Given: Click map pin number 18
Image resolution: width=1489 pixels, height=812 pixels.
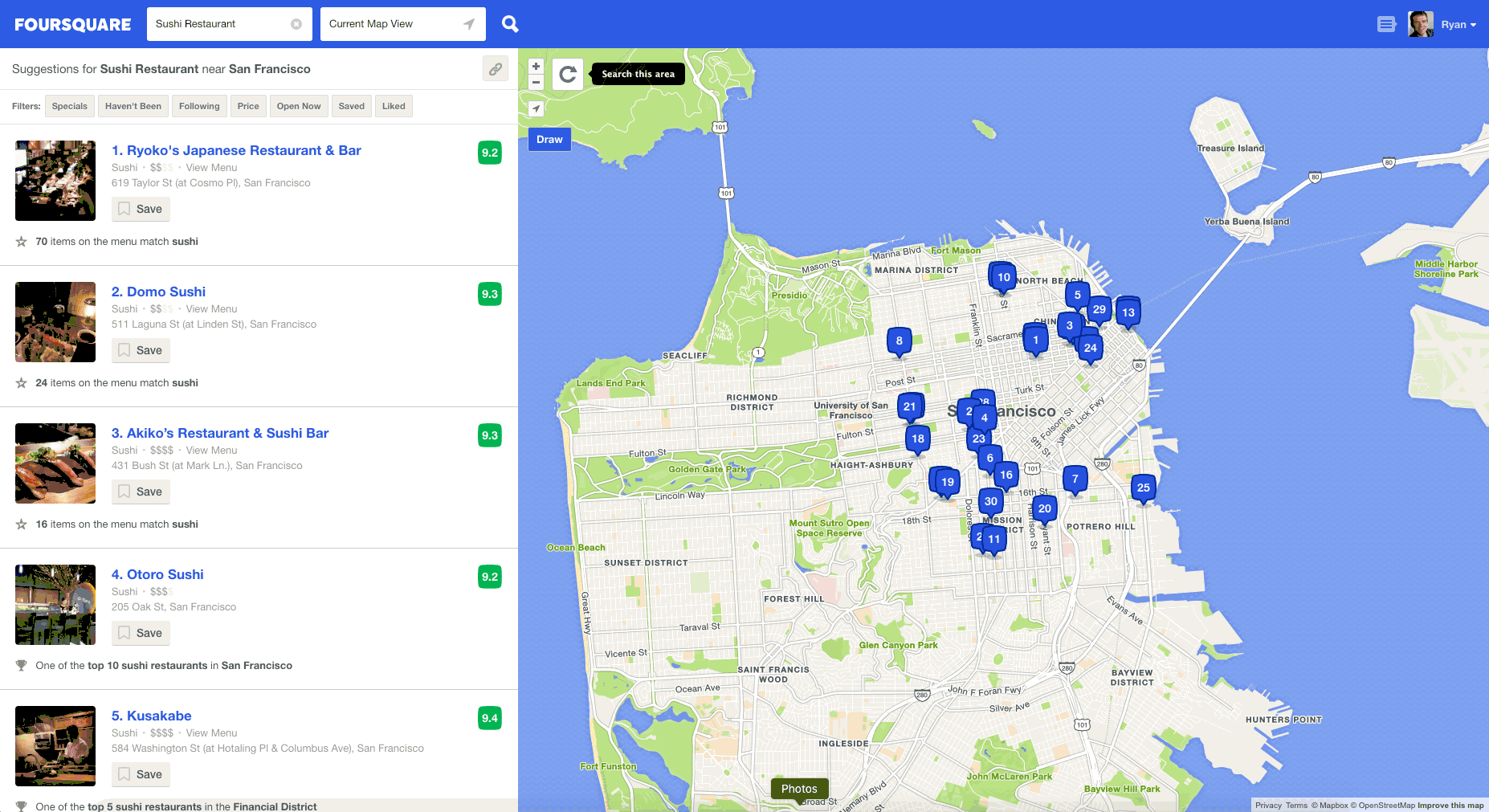Looking at the screenshot, I should (918, 439).
